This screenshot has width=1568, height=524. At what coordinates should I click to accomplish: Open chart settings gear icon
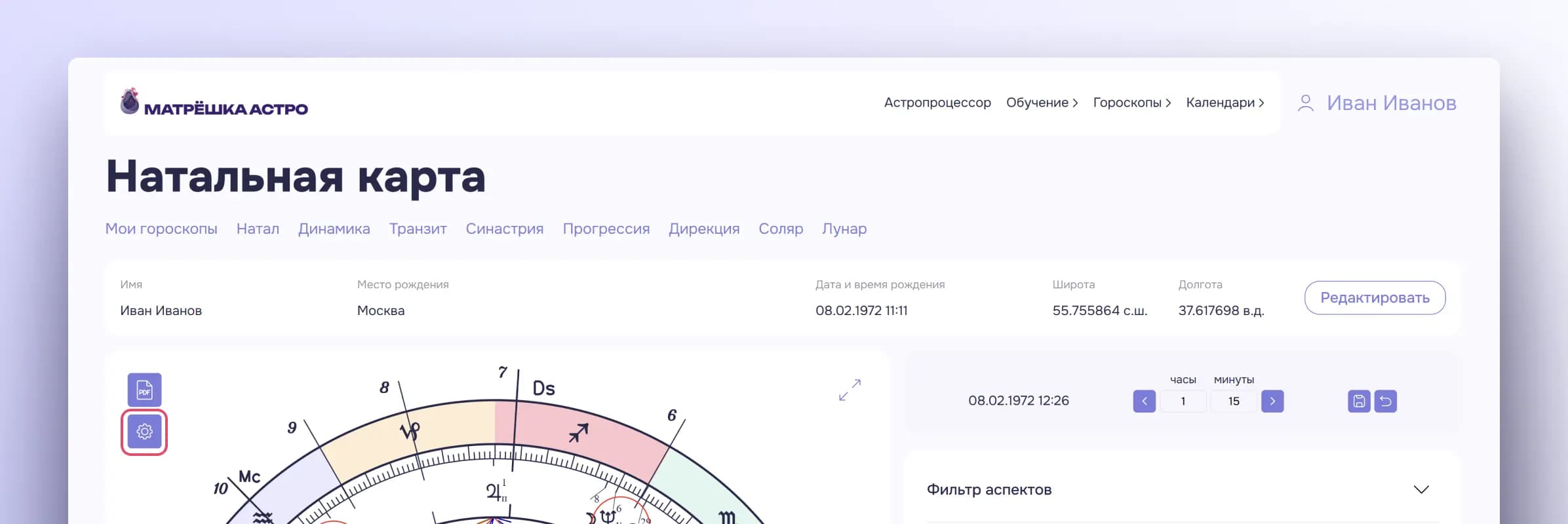[144, 432]
